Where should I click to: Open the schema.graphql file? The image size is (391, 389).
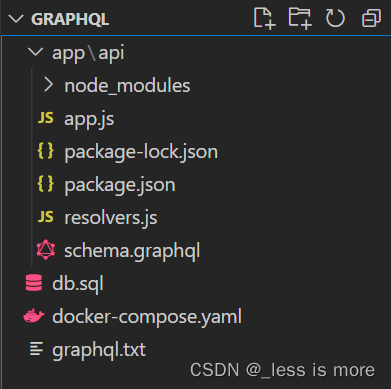[x=132, y=251]
